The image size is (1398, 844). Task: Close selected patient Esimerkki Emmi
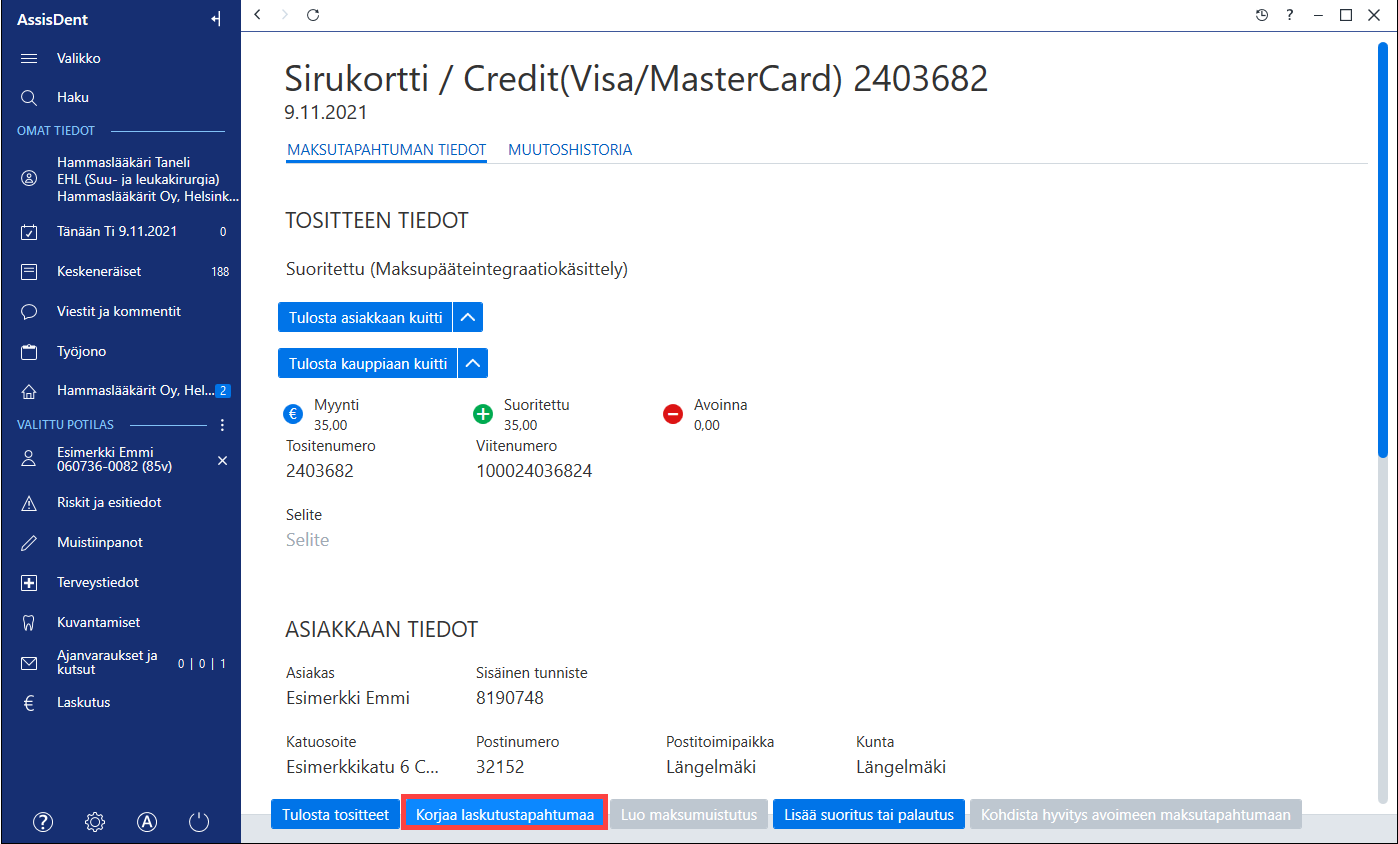pos(222,460)
